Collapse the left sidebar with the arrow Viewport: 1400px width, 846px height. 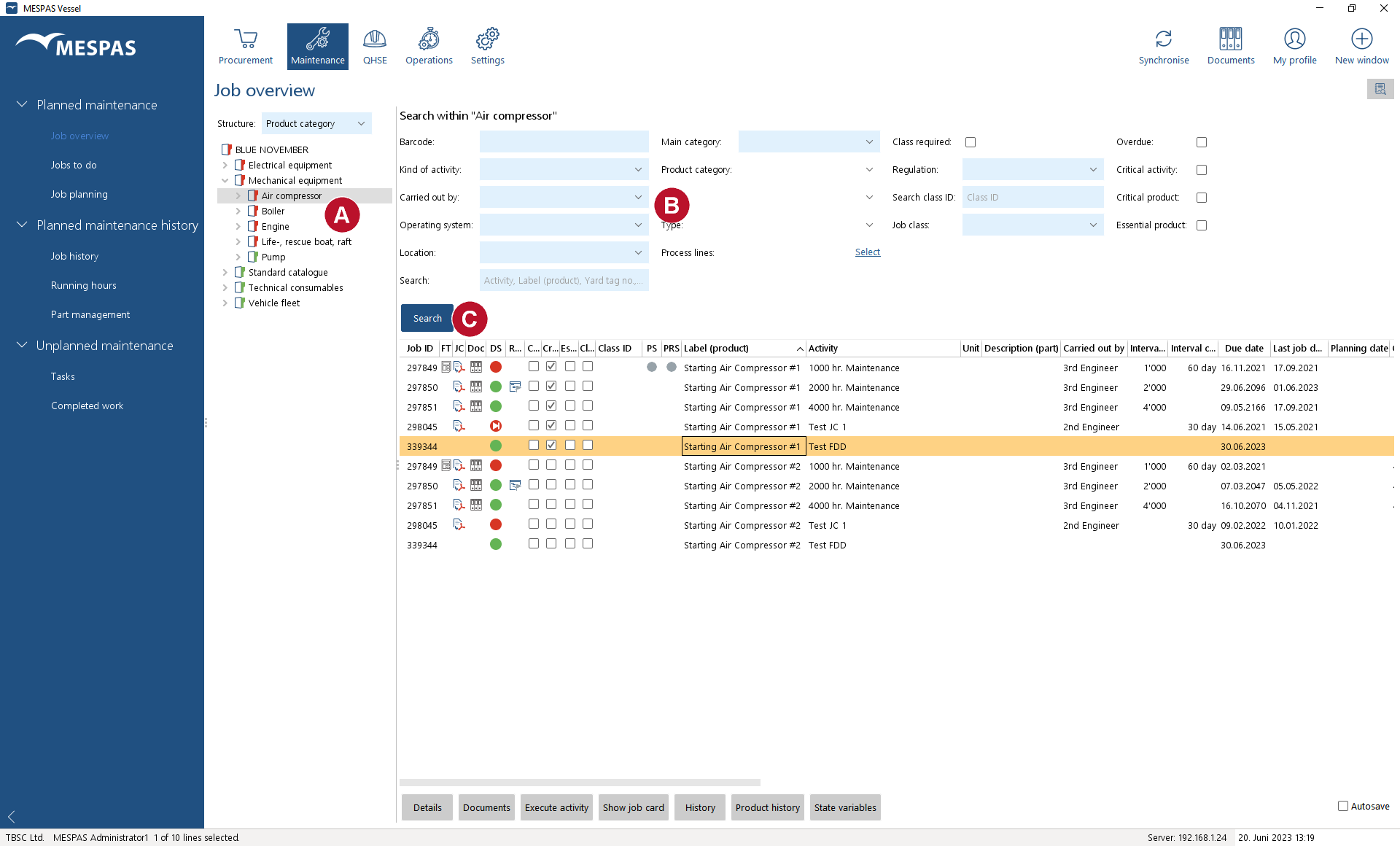pyautogui.click(x=12, y=817)
